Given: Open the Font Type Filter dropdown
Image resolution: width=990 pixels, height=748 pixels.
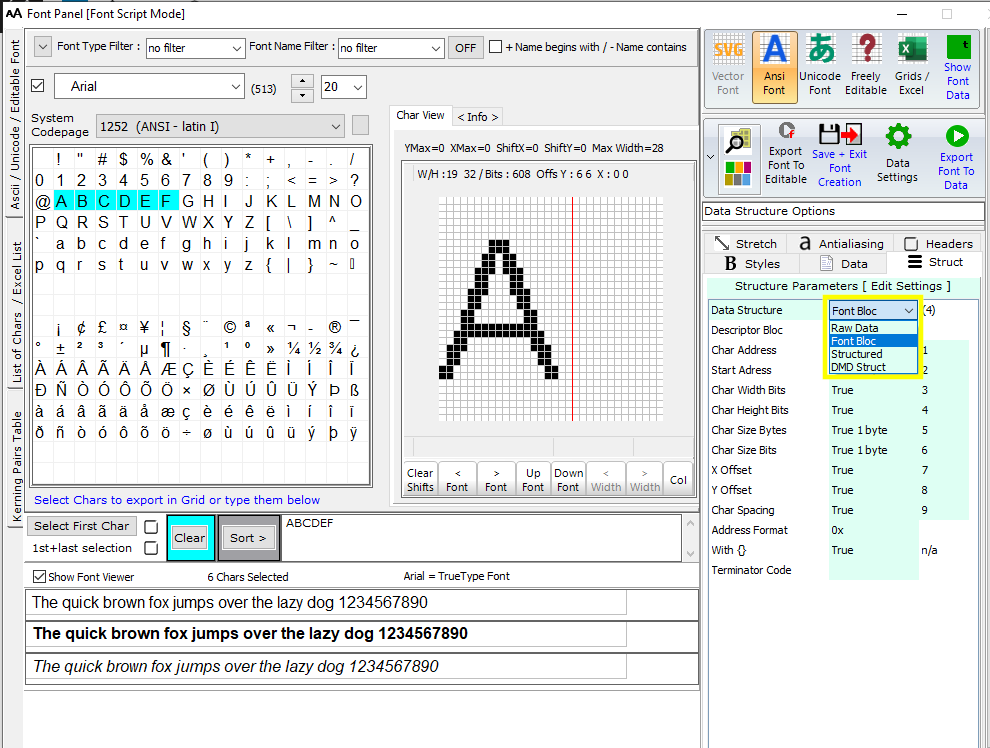Looking at the screenshot, I should click(x=195, y=48).
